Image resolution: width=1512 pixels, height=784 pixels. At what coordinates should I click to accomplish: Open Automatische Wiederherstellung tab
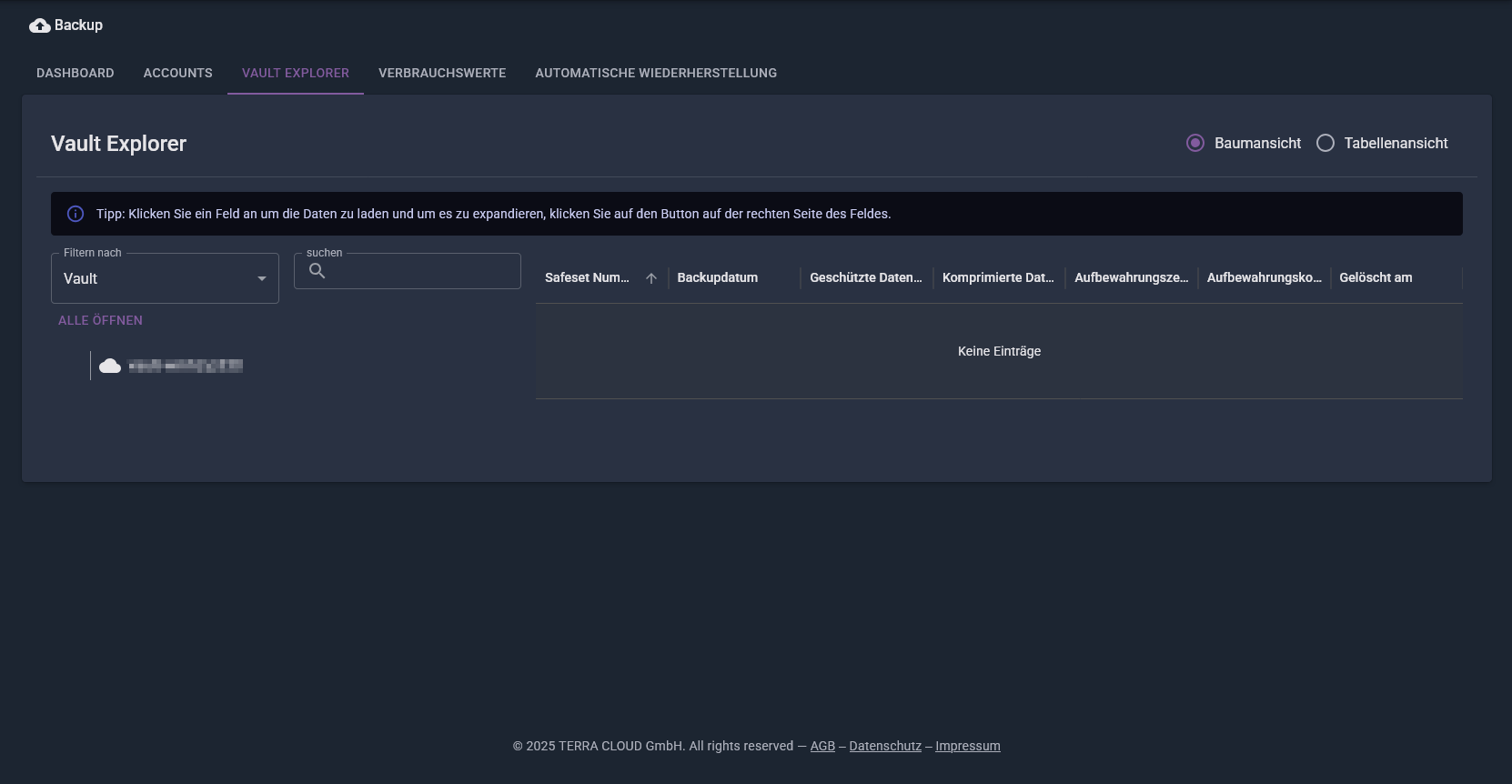[656, 73]
